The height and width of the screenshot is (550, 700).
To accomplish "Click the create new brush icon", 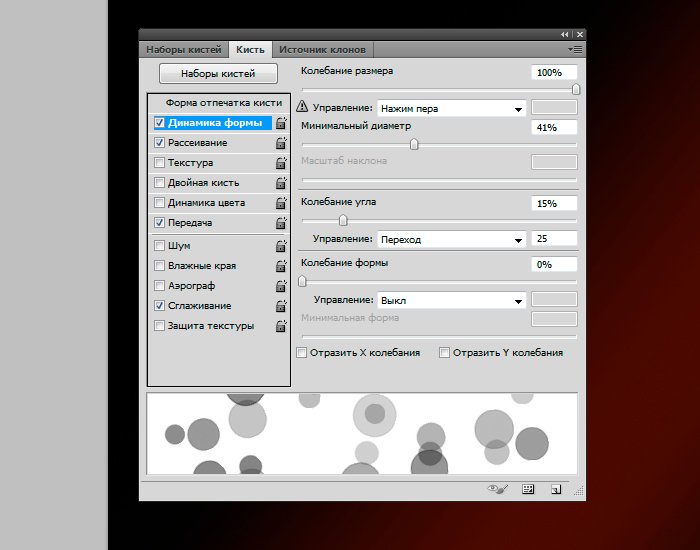I will [555, 489].
